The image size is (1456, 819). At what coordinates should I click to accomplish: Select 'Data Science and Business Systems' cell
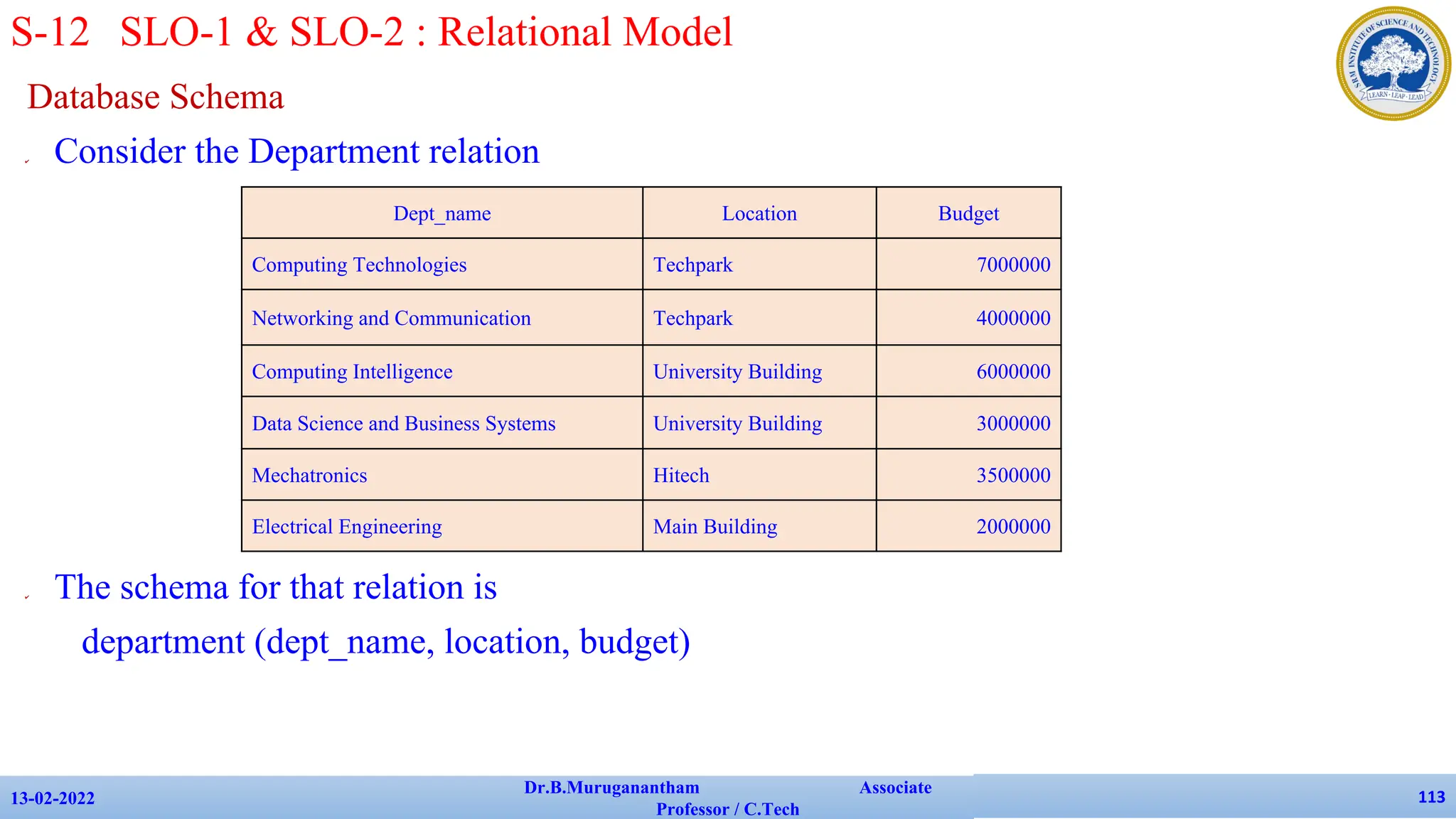(442, 423)
